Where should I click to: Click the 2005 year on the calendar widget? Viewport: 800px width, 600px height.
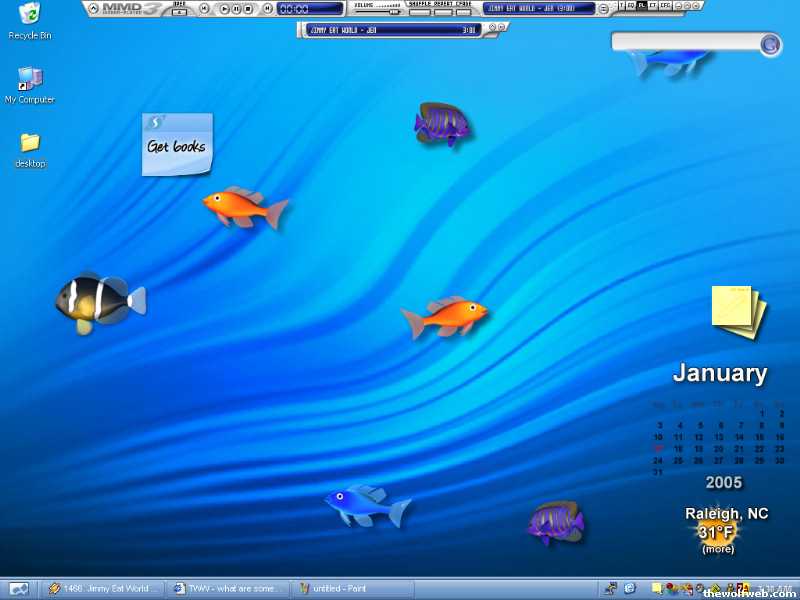coord(724,482)
